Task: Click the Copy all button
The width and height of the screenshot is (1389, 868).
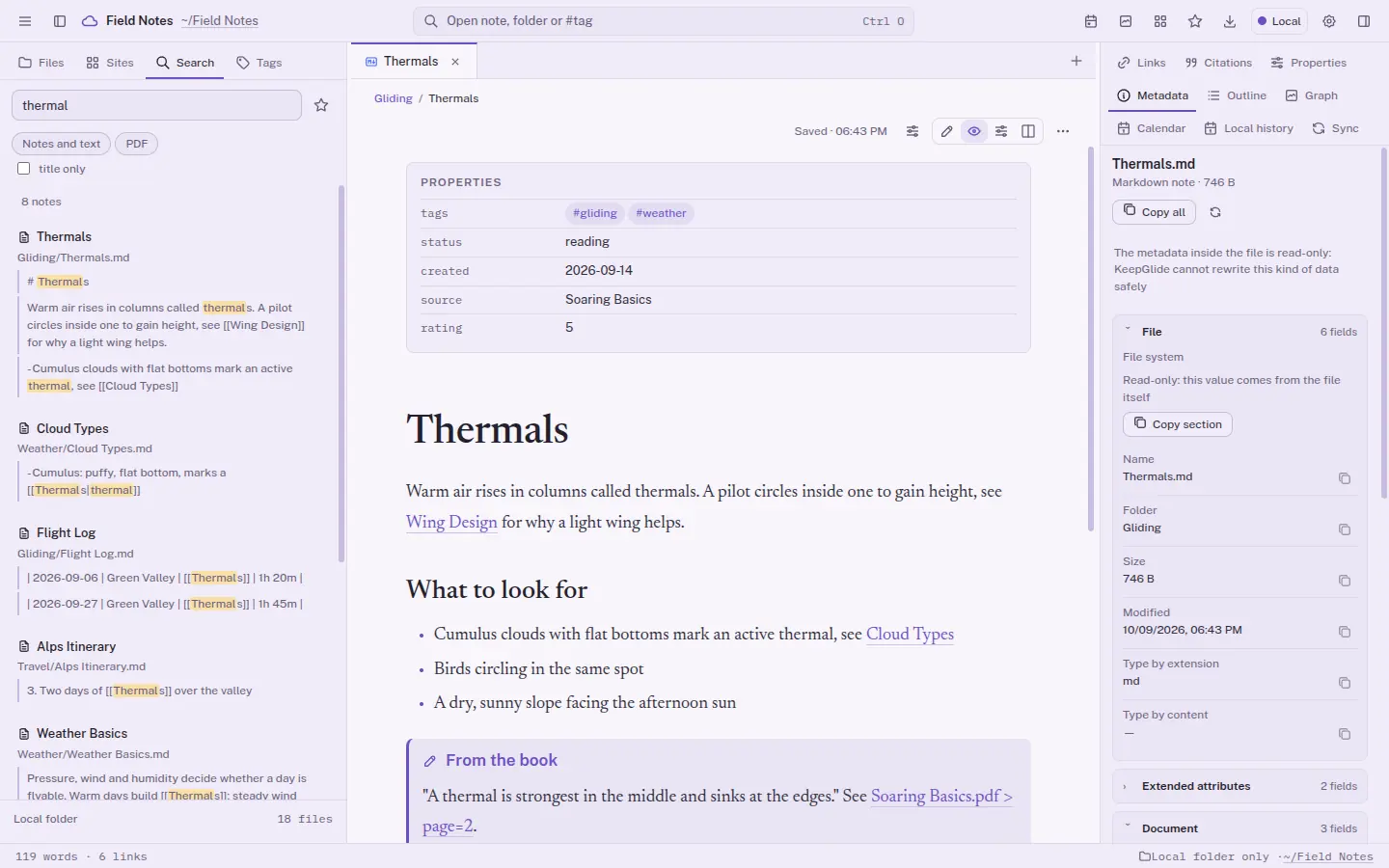Action: click(1155, 212)
